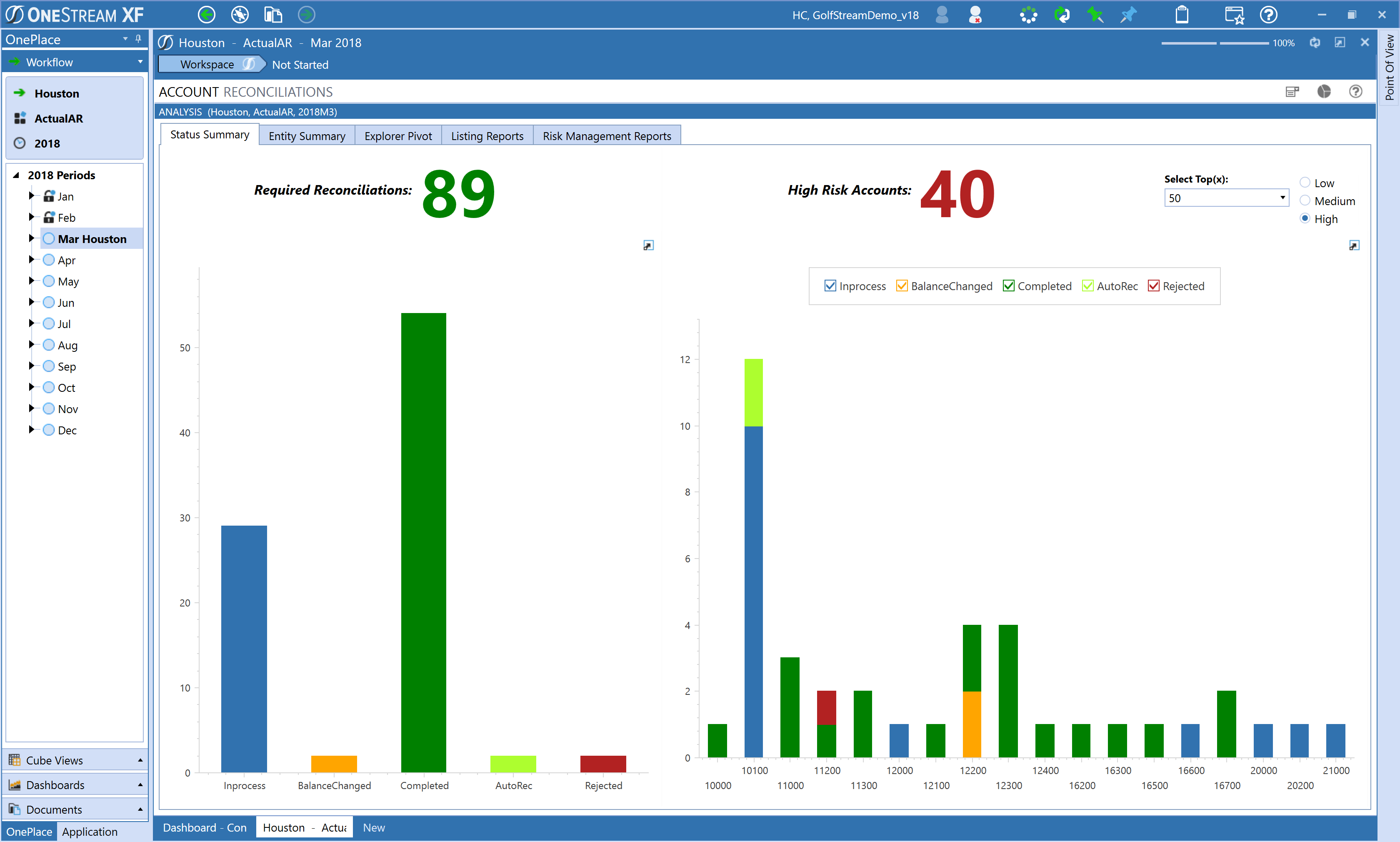The height and width of the screenshot is (842, 1400).
Task: Uncheck the Inprocess legend checkbox
Action: coord(830,286)
